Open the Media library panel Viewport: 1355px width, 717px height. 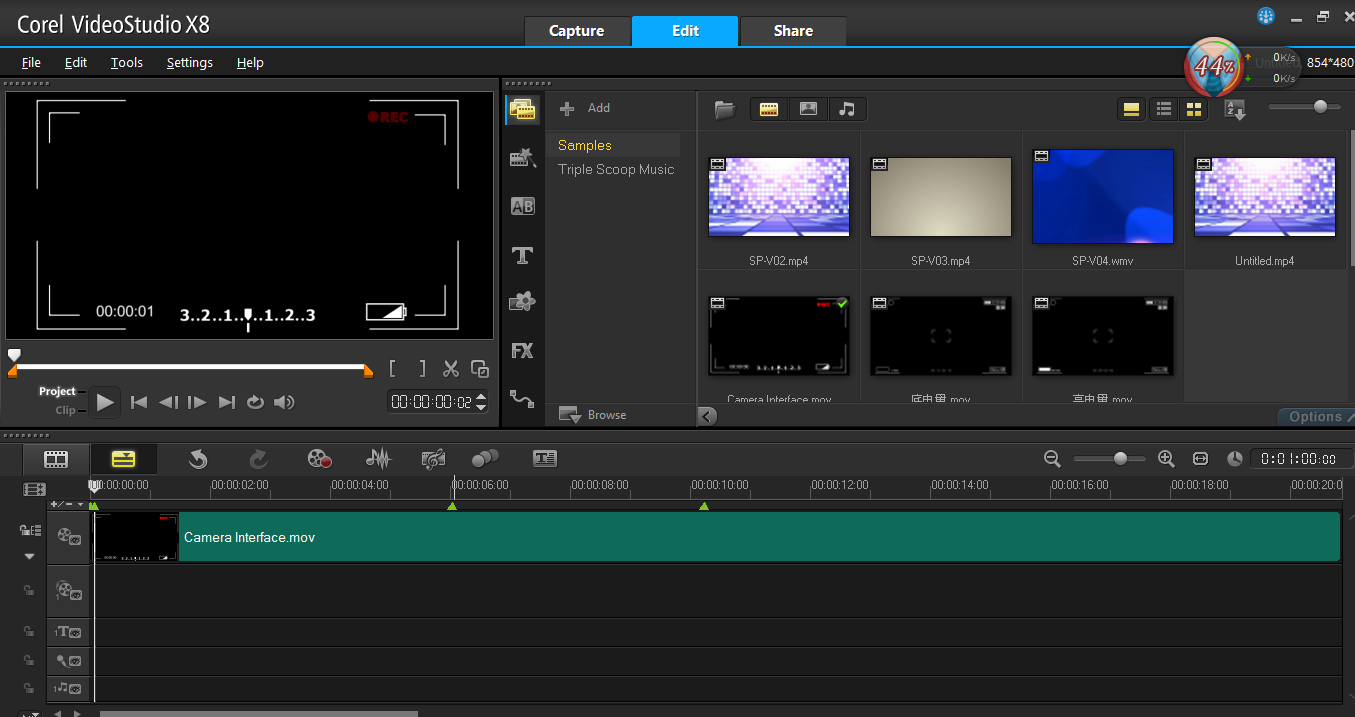(522, 109)
